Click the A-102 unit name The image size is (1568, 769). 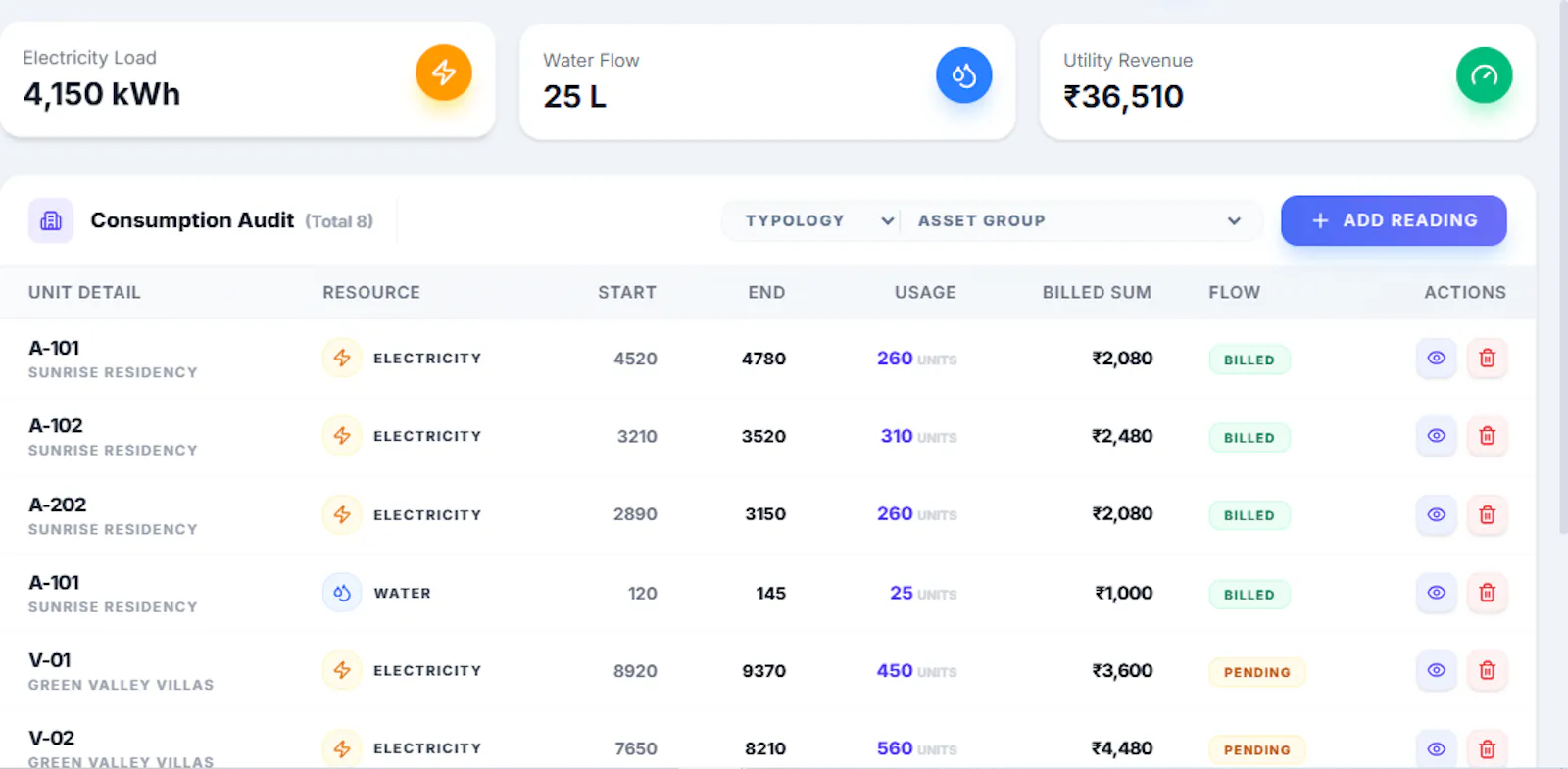56,426
